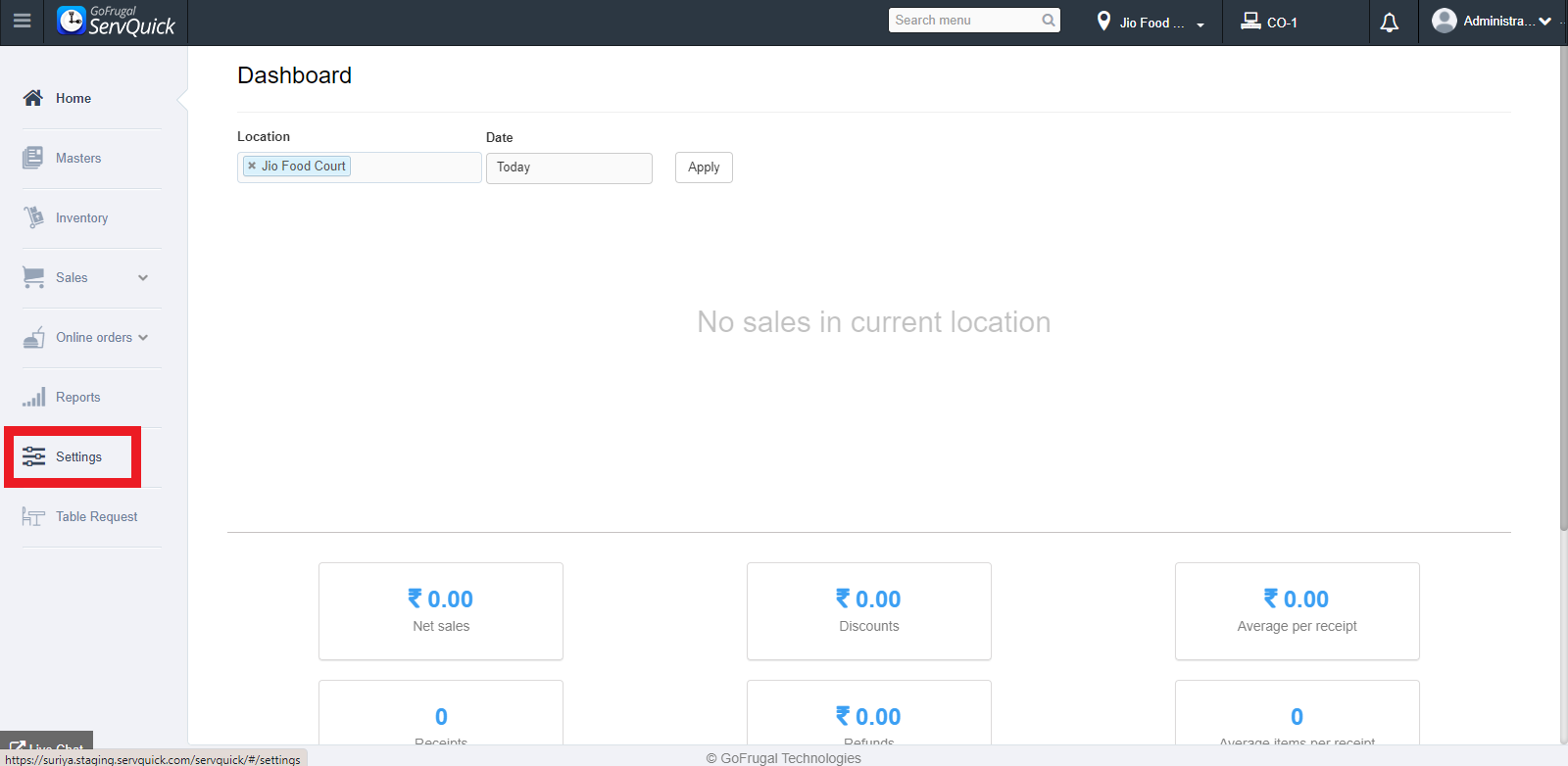Open the Date range dropdown showing Today
Image resolution: width=1568 pixels, height=766 pixels.
[569, 168]
